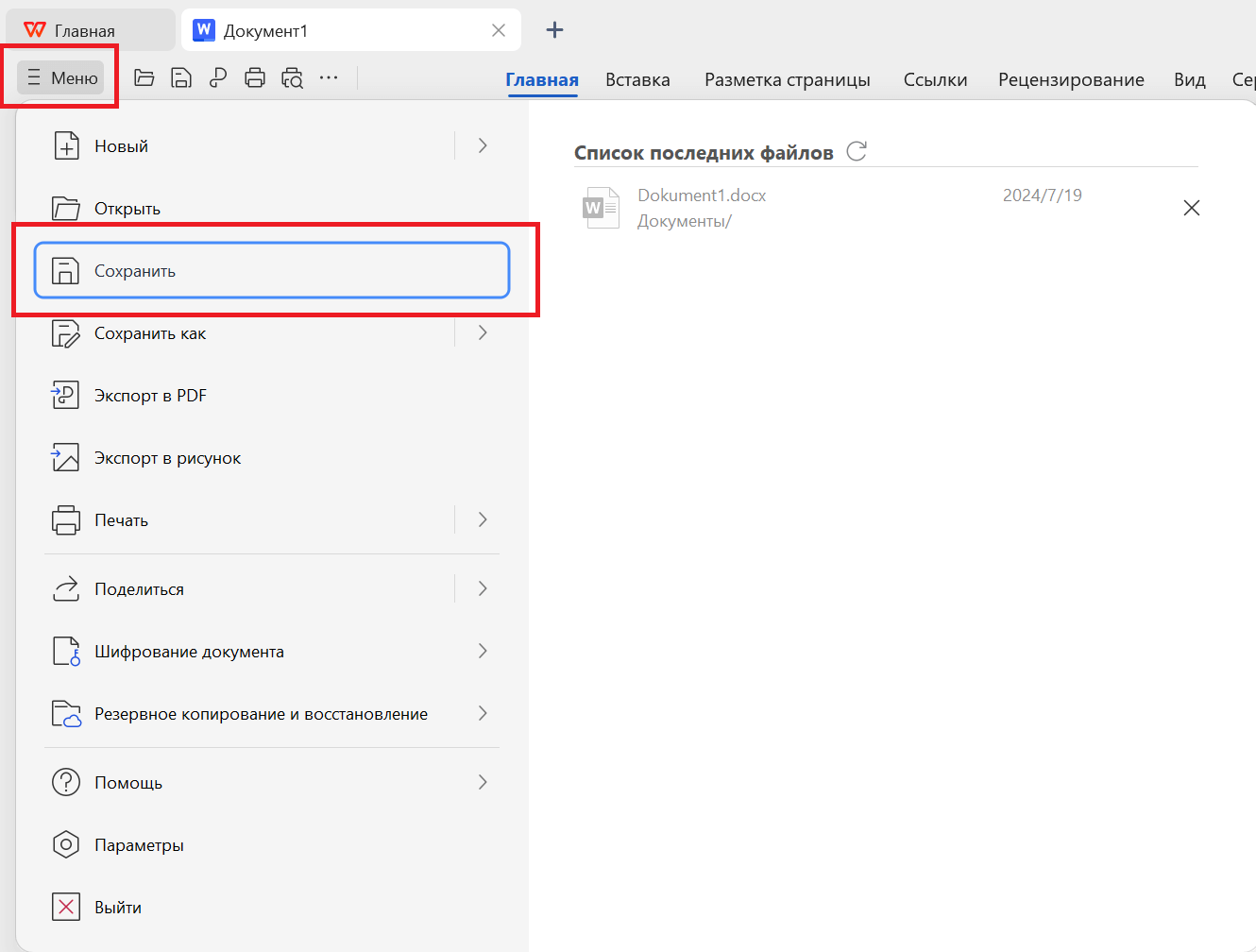Click the Шифрование документа icon in the menu
Screen dimensions: 1256x952
coord(64,651)
